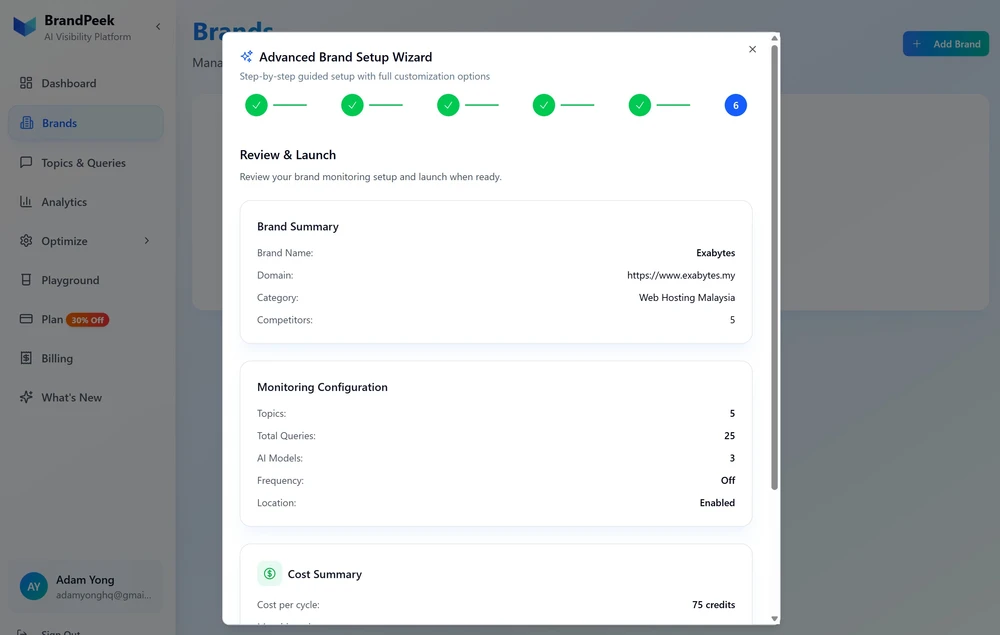The height and width of the screenshot is (635, 1000).
Task: Click the Review & Launch heading
Action: pos(288,155)
